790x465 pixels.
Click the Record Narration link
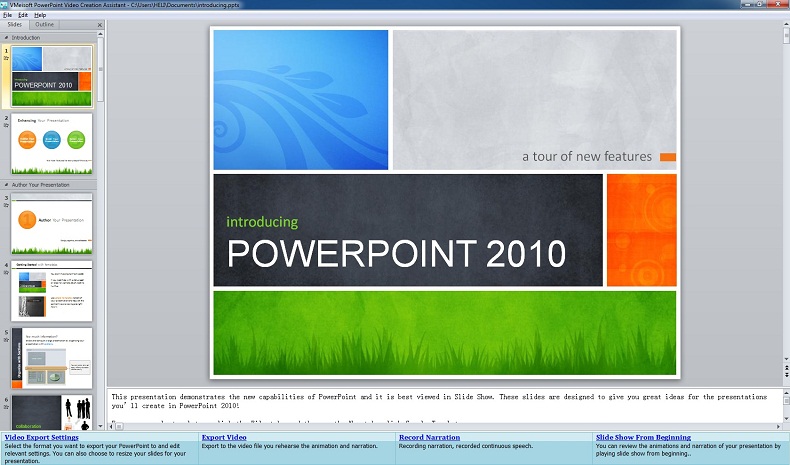point(429,437)
